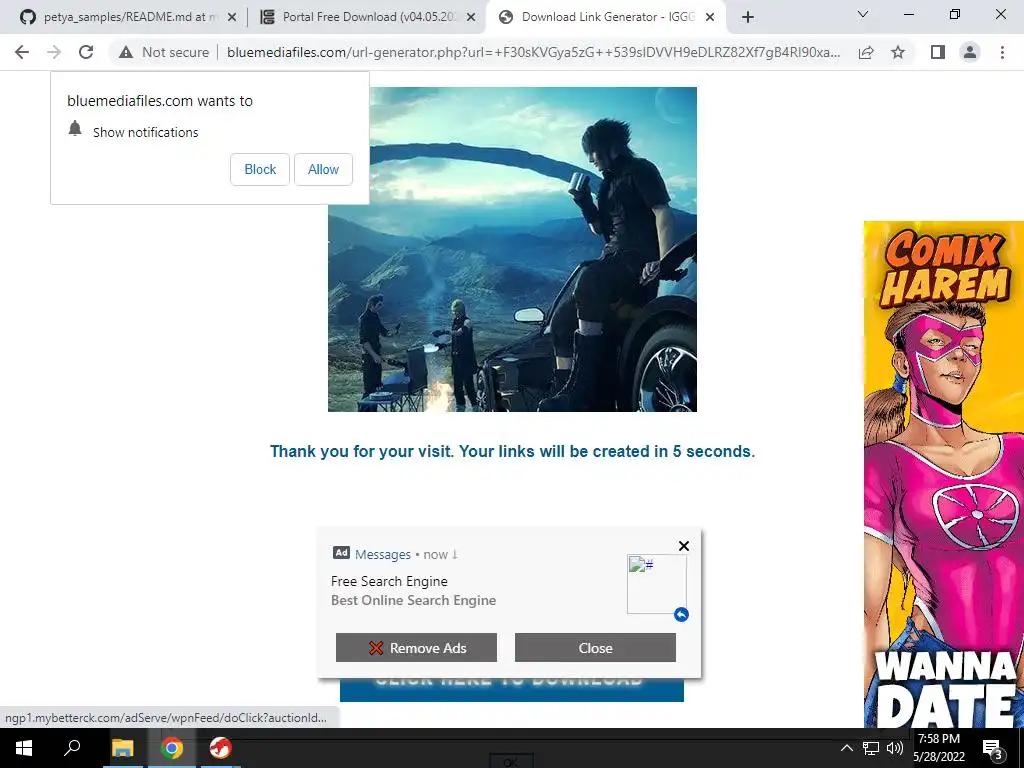
Task: Open Chrome's three-dot menu
Action: (x=1002, y=52)
